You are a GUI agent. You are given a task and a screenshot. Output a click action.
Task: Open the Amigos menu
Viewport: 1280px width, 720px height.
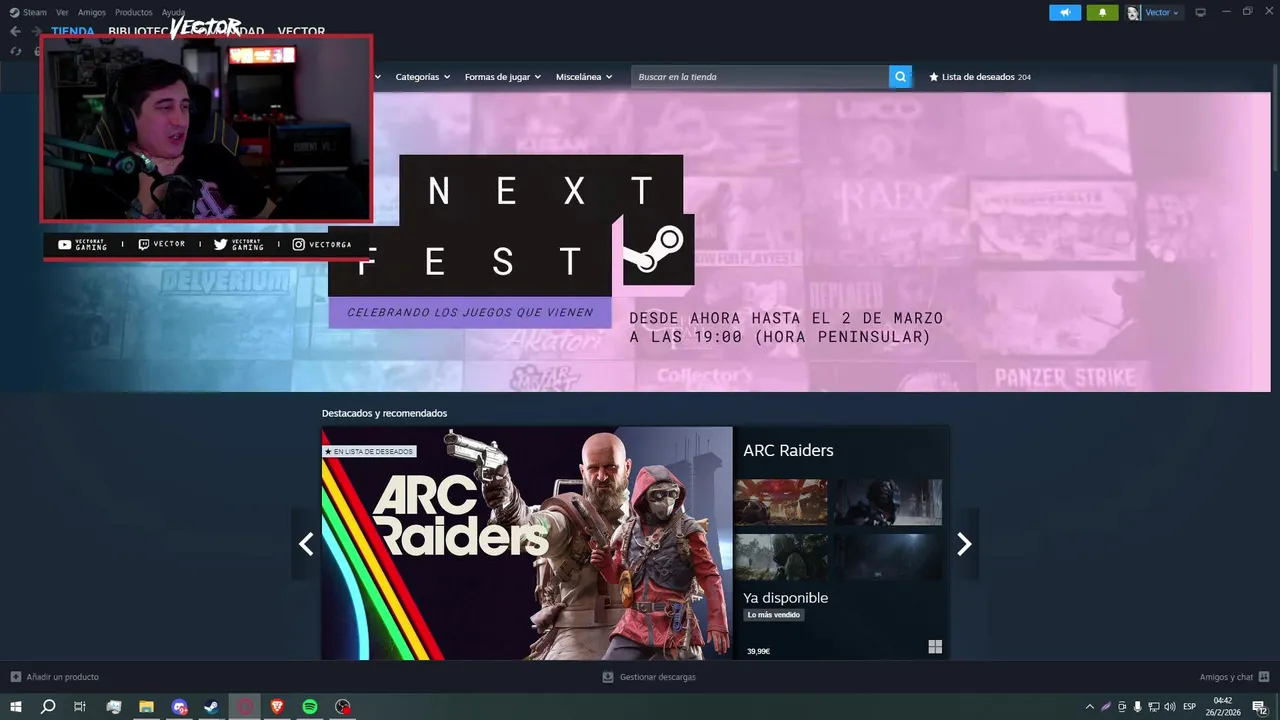[x=92, y=12]
